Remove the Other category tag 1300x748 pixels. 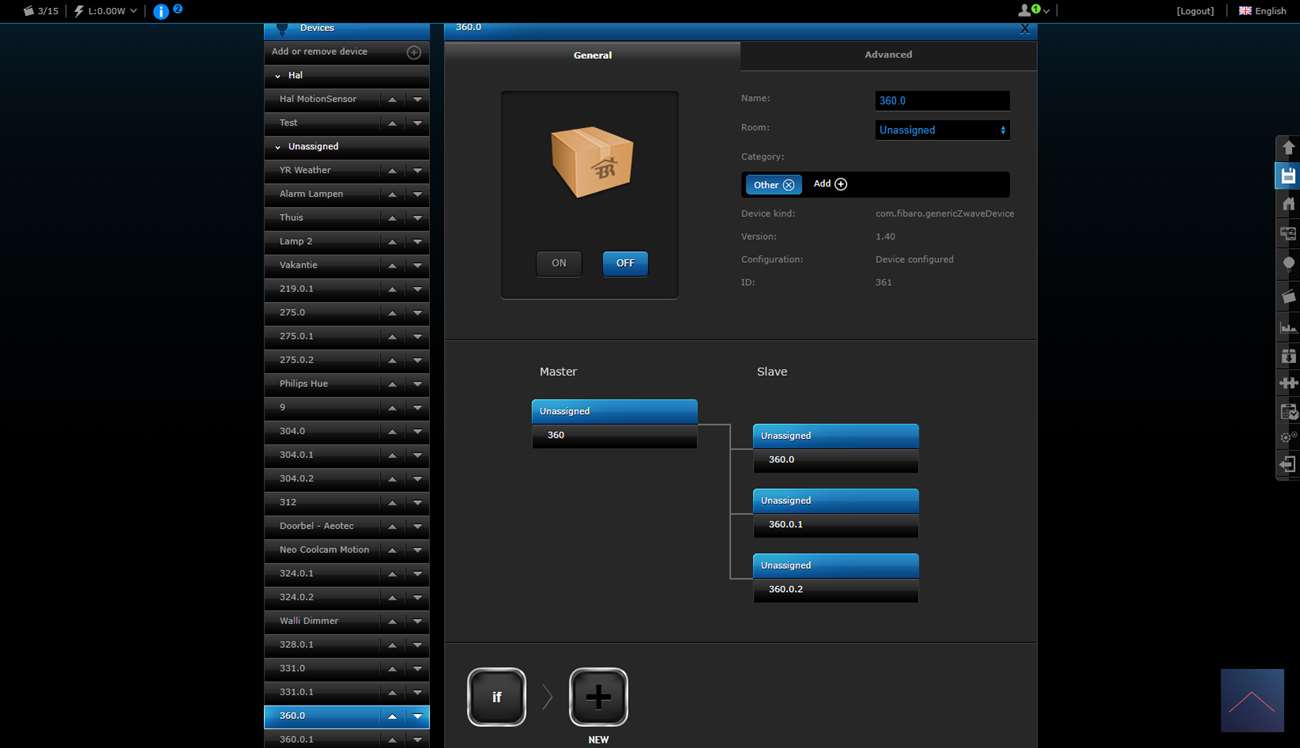(789, 185)
